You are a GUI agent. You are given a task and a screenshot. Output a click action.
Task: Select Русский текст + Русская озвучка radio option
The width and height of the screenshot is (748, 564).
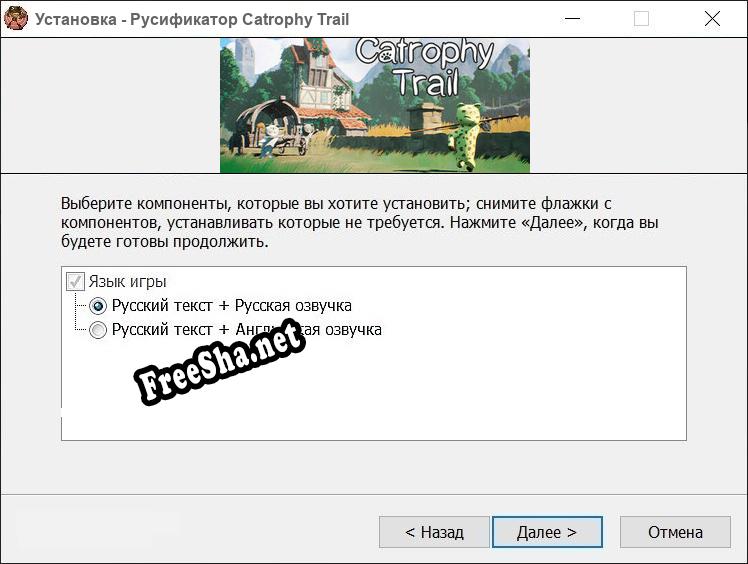coord(98,306)
